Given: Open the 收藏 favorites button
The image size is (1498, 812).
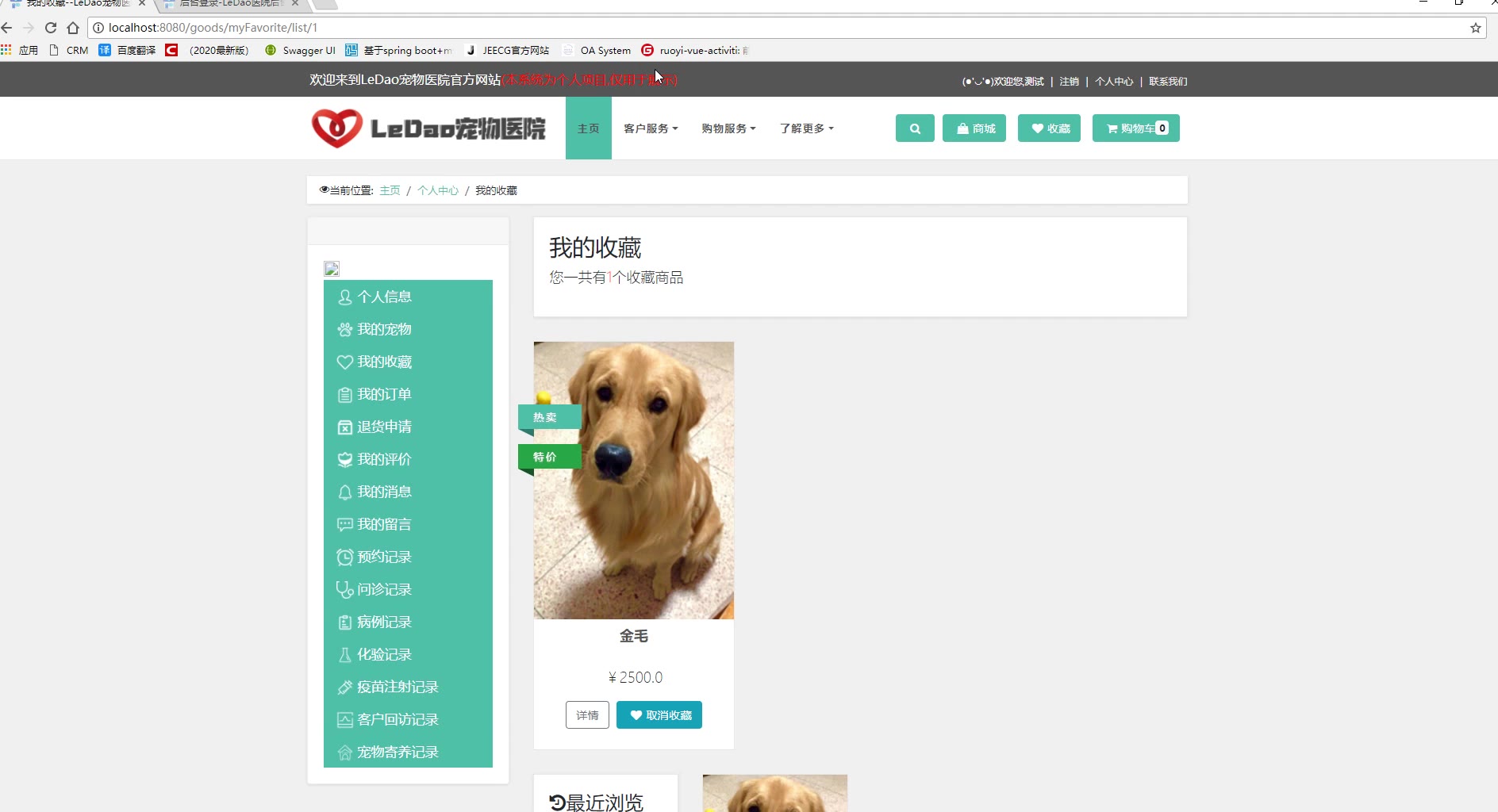Looking at the screenshot, I should [1049, 128].
